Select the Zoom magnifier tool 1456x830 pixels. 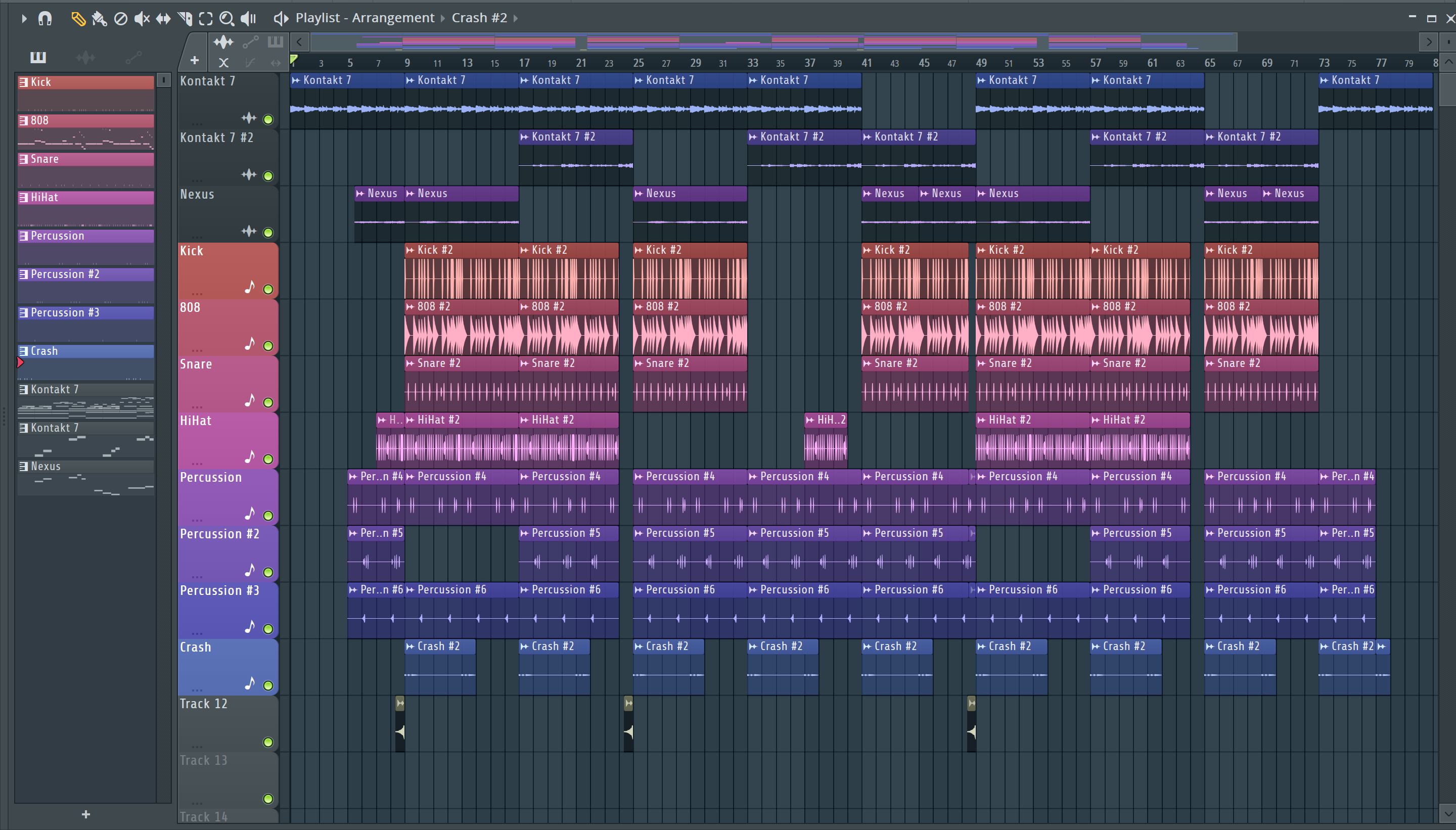pyautogui.click(x=227, y=19)
